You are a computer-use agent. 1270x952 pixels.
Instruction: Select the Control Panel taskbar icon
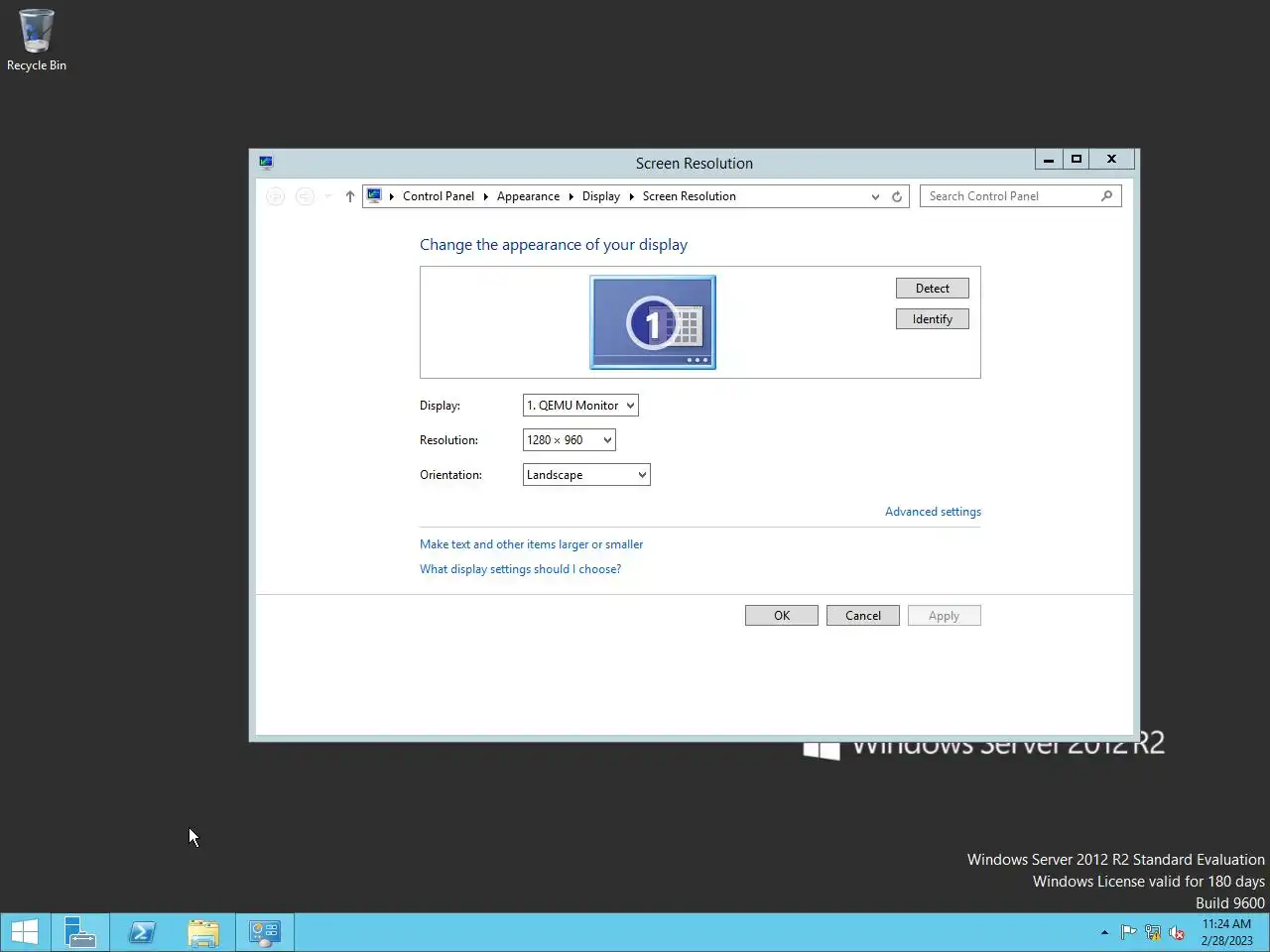265,932
